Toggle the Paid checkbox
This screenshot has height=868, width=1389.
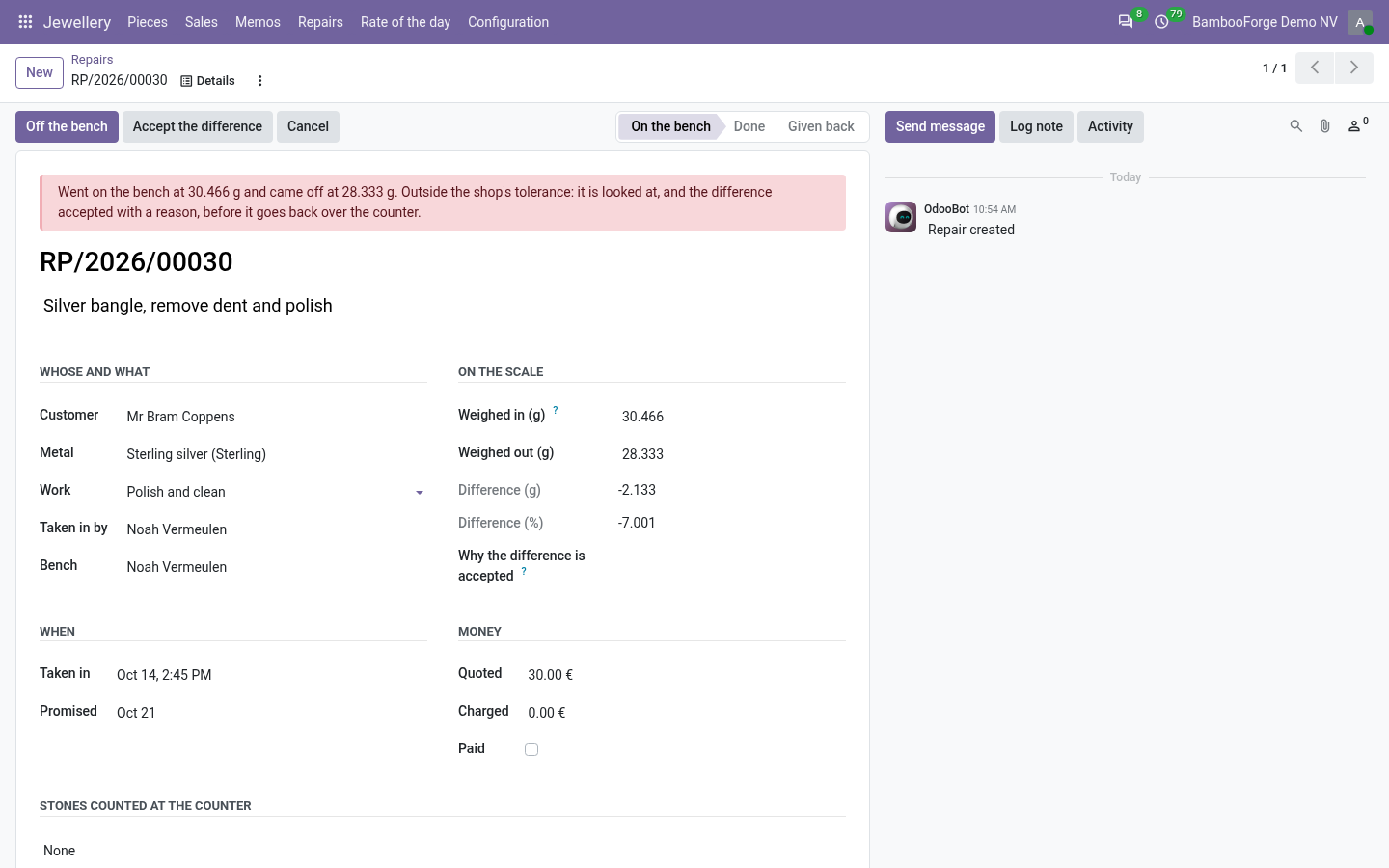(x=531, y=749)
